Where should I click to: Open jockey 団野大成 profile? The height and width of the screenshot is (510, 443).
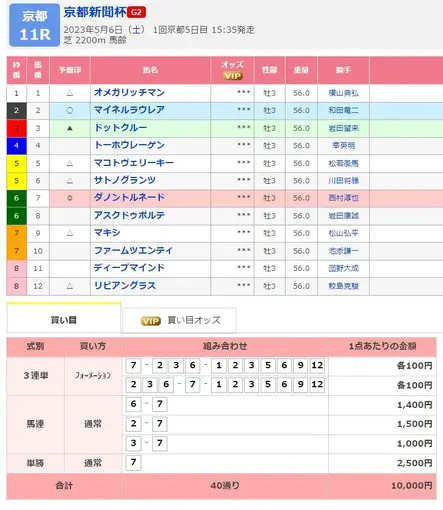[343, 268]
